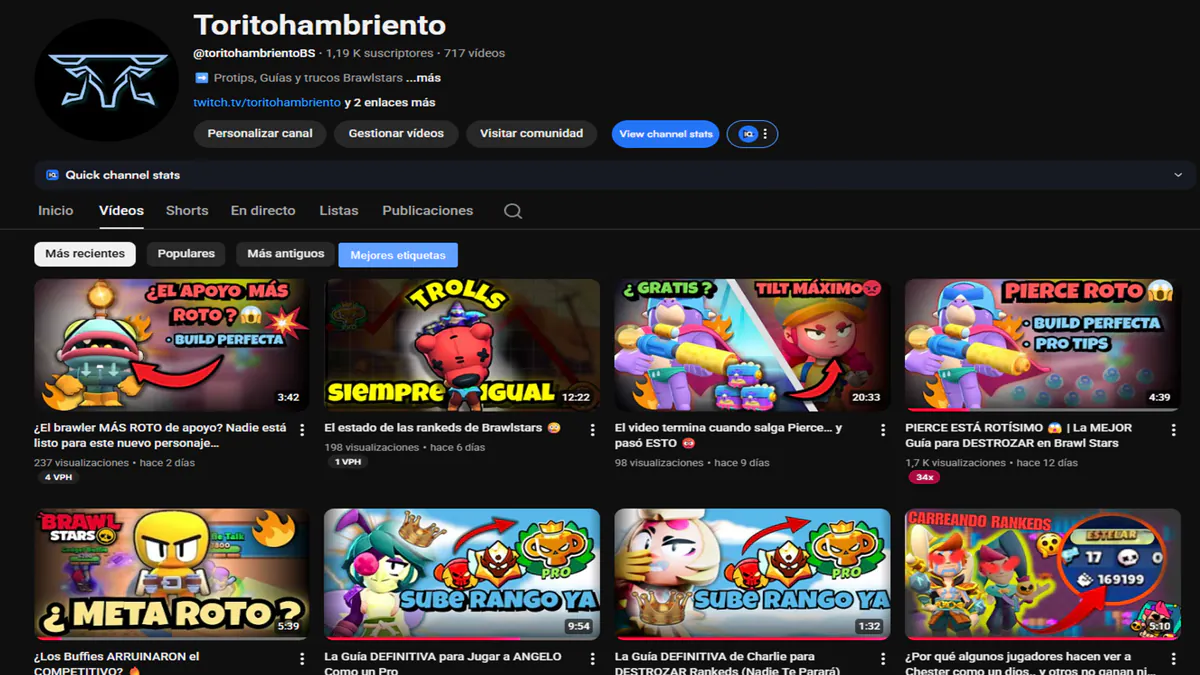Image resolution: width=1200 pixels, height=675 pixels.
Task: Expand channel description with '...más'
Action: (423, 78)
